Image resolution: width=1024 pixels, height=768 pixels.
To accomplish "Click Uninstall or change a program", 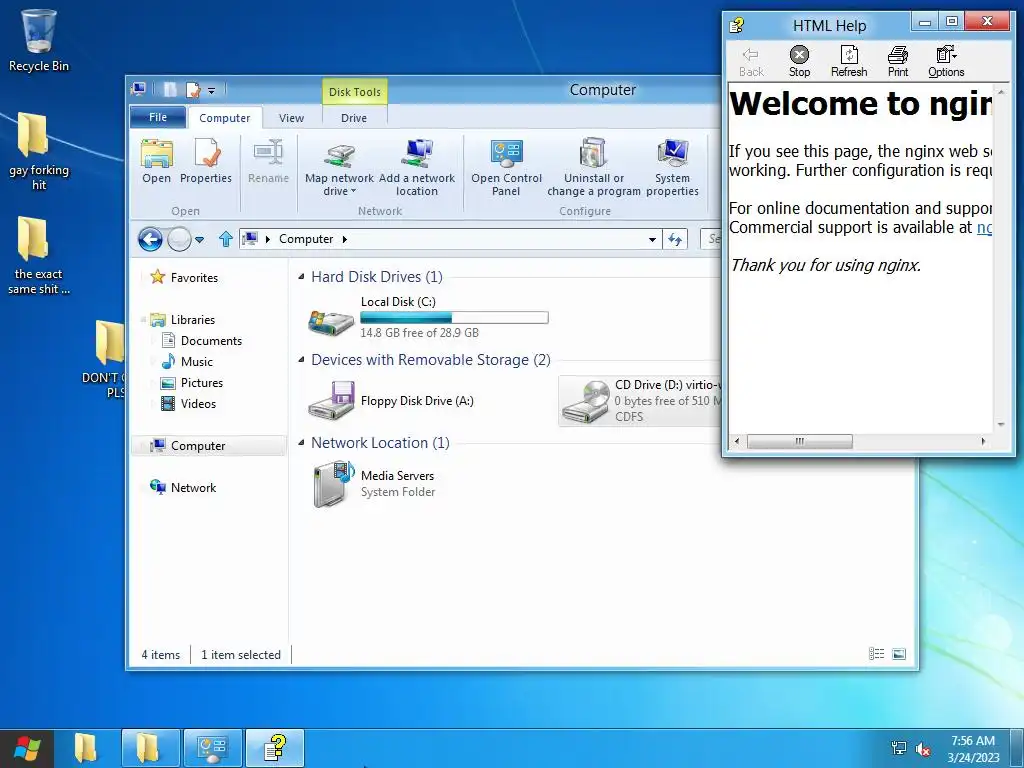I will [594, 168].
